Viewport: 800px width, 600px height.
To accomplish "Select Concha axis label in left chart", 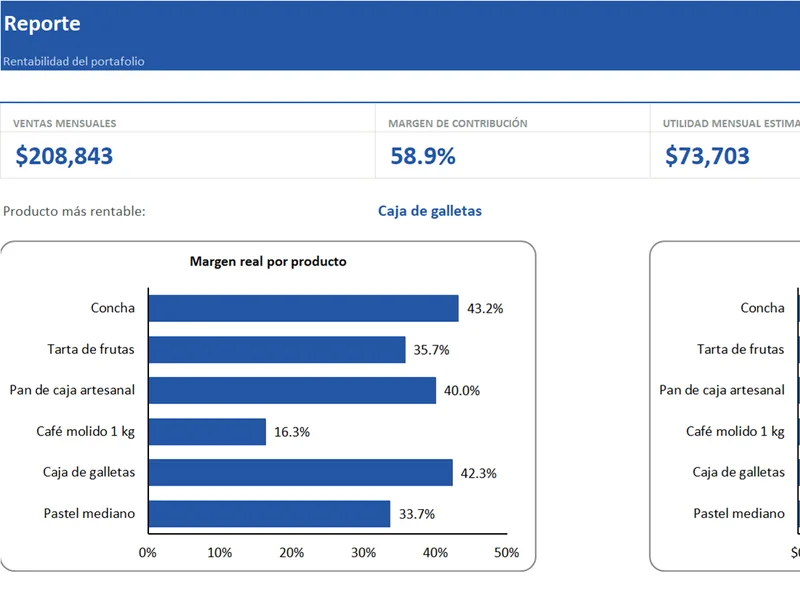I will click(x=113, y=308).
